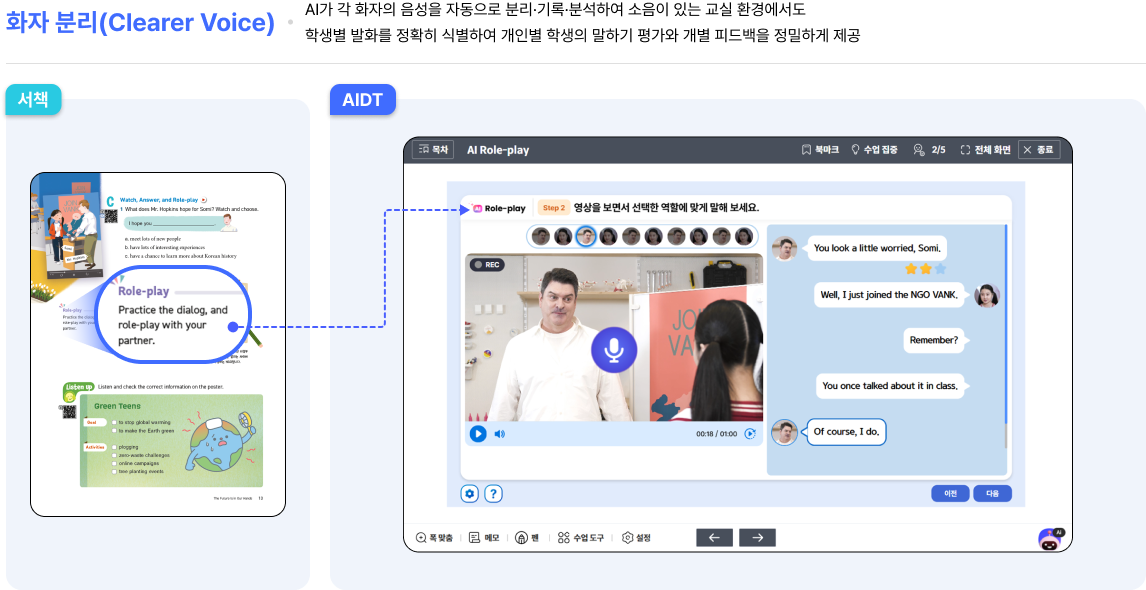The width and height of the screenshot is (1146, 590).
Task: Click the Green Teens poster heading
Action: point(118,406)
